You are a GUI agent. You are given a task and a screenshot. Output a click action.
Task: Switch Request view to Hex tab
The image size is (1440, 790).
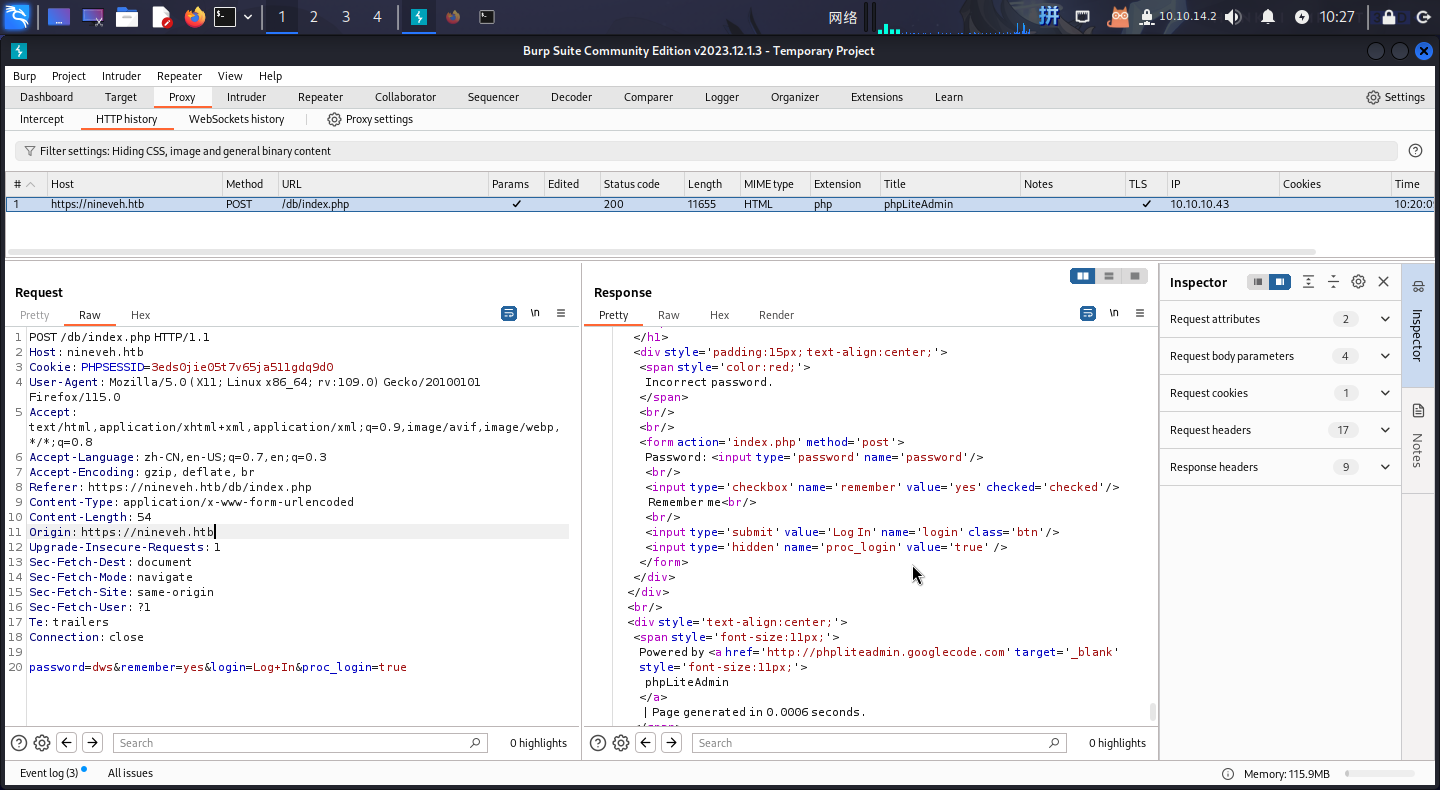click(140, 315)
